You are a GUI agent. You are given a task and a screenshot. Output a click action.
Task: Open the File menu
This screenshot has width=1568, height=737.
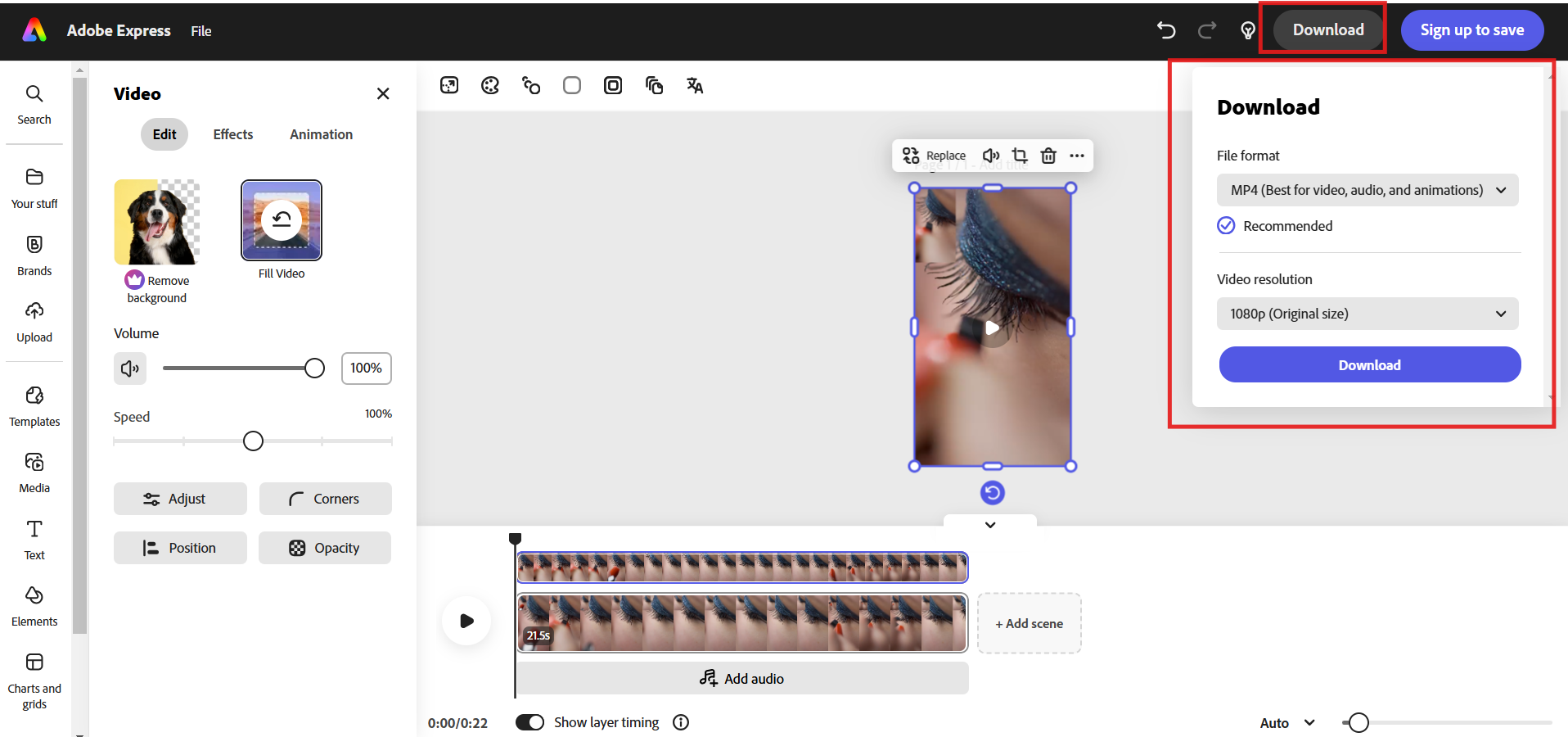click(201, 31)
